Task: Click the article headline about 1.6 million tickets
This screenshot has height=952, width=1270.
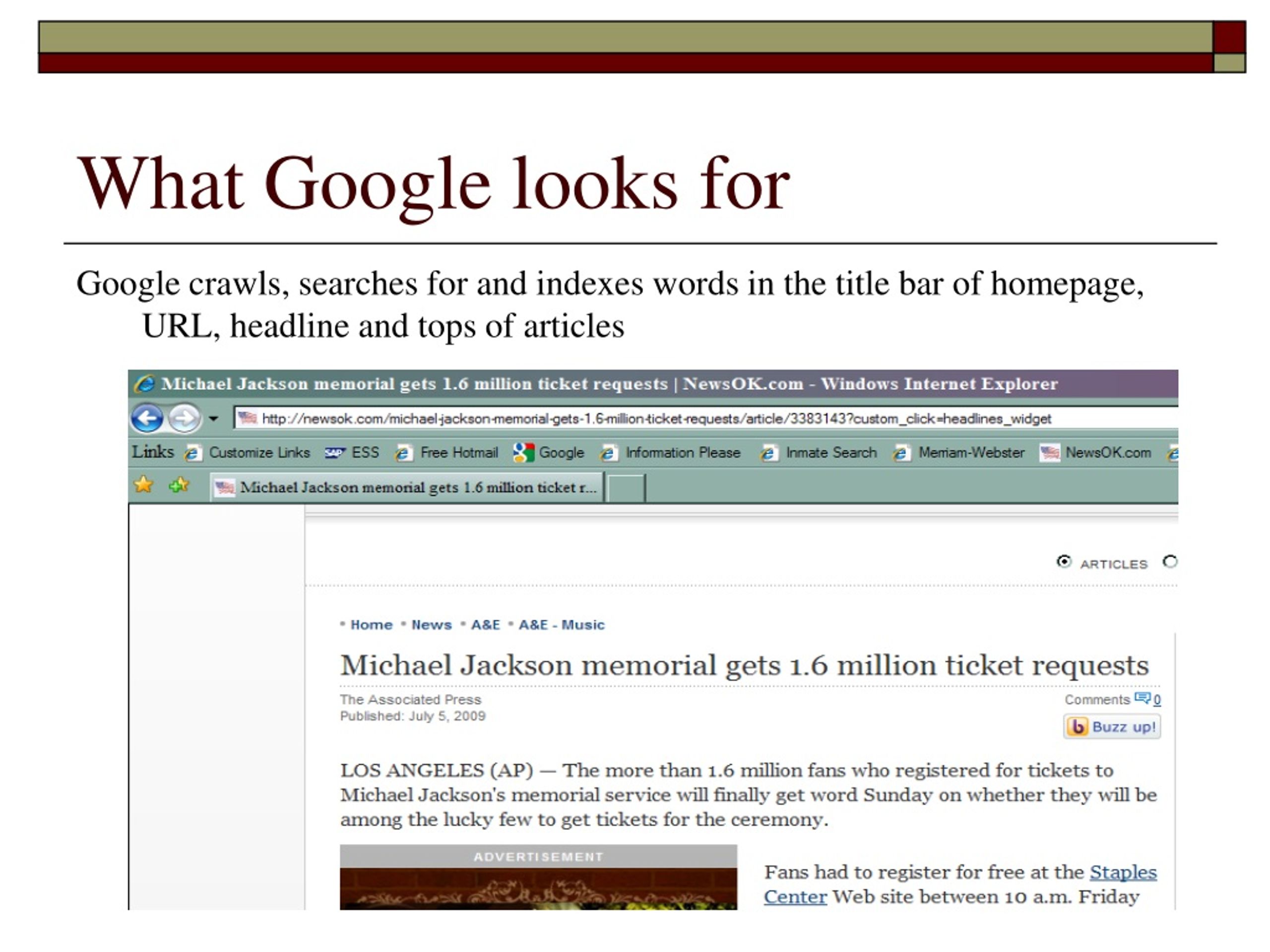Action: [745, 665]
